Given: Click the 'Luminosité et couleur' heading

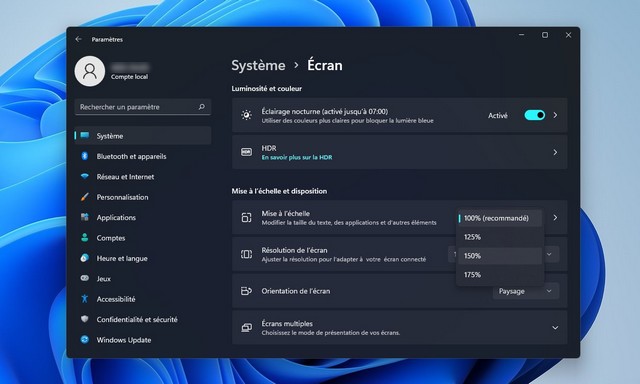Looking at the screenshot, I should [267, 89].
